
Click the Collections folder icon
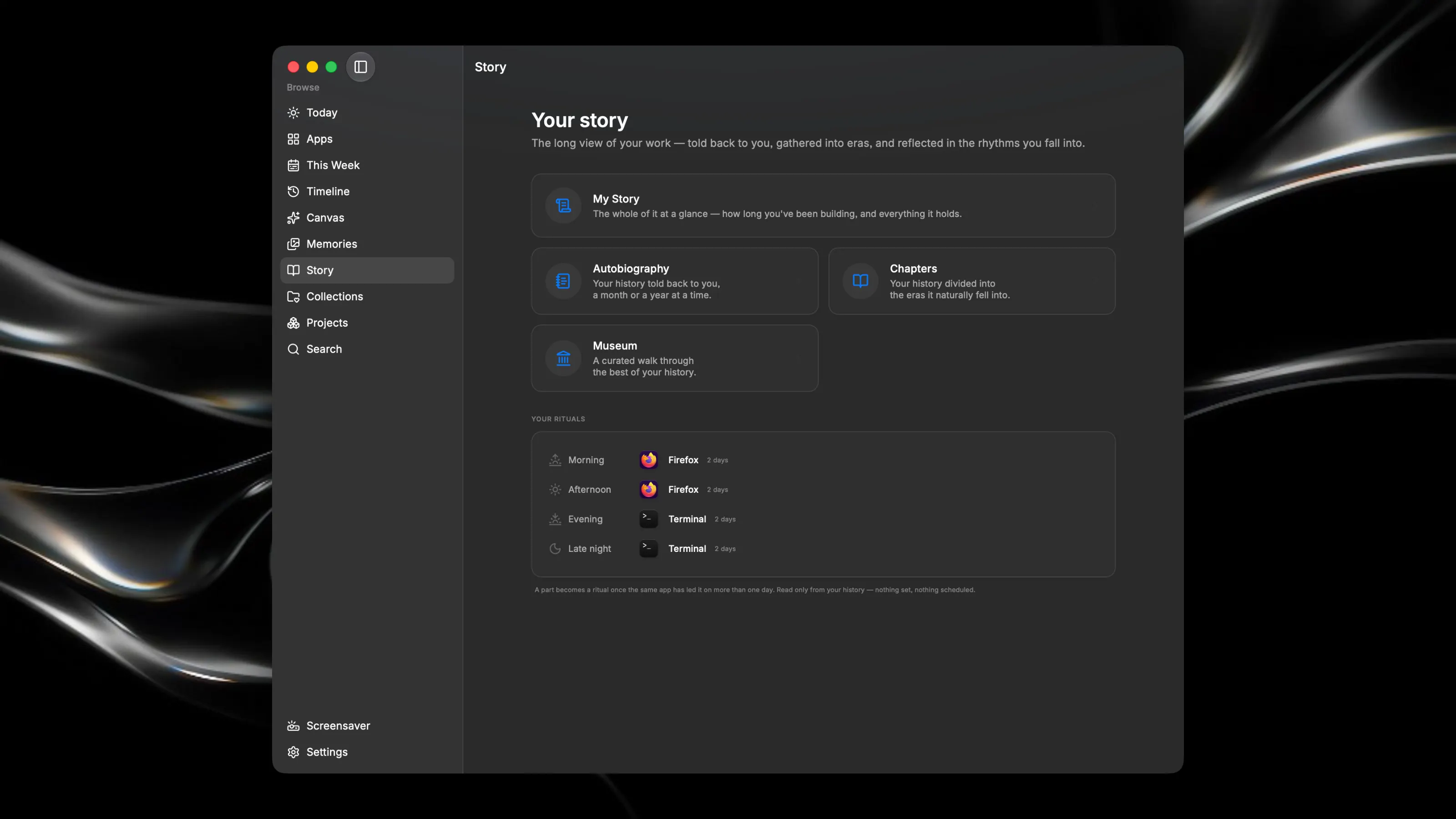coord(293,297)
